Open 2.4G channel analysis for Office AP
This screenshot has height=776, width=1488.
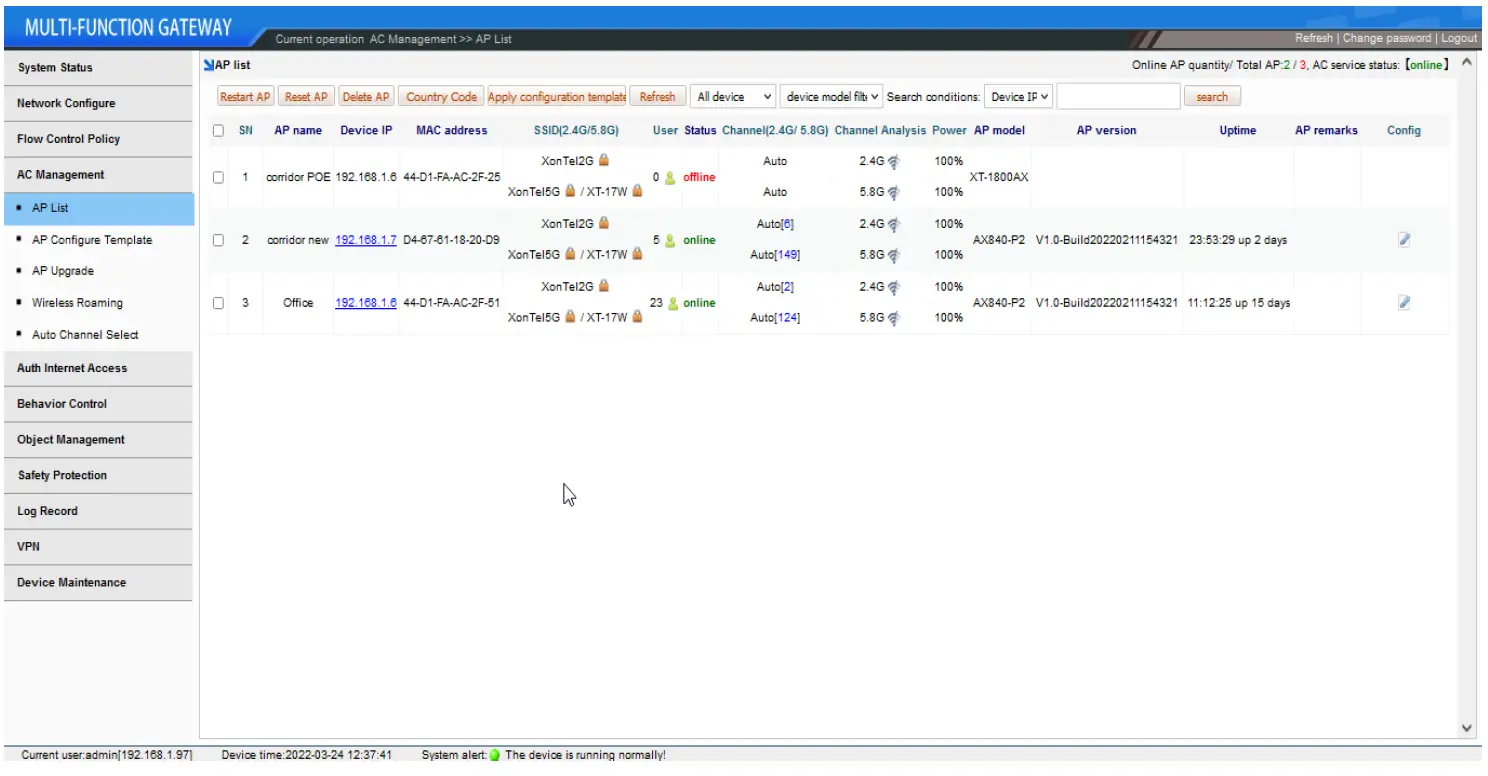coord(893,287)
